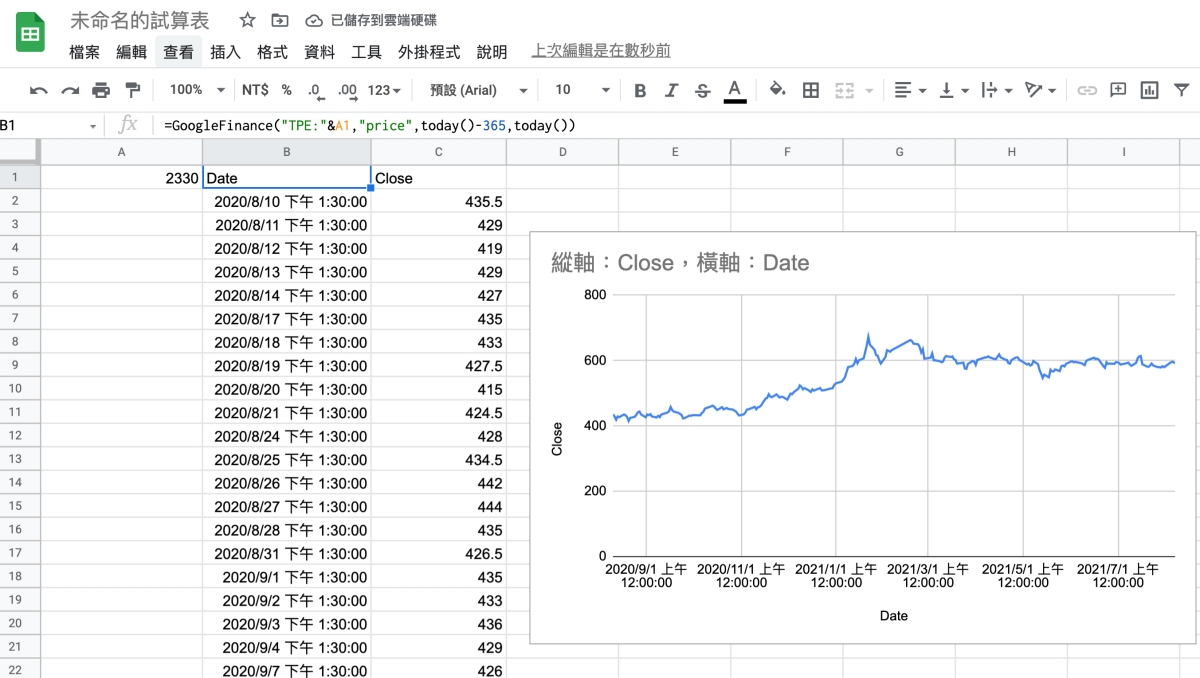This screenshot has width=1200, height=678.
Task: Click the print icon
Action: click(x=101, y=90)
